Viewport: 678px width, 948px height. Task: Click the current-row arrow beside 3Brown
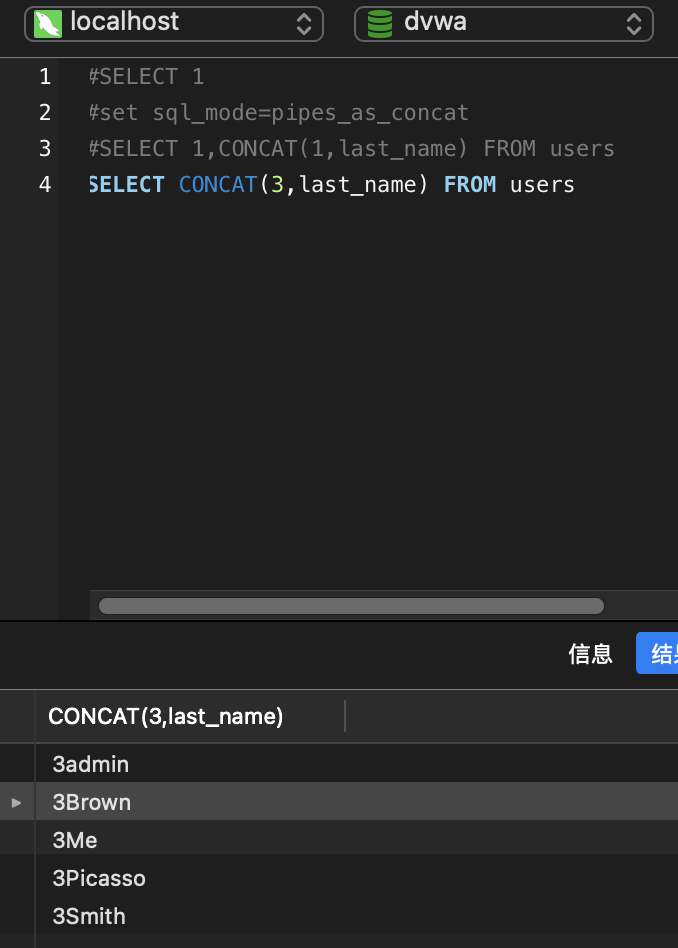(16, 802)
